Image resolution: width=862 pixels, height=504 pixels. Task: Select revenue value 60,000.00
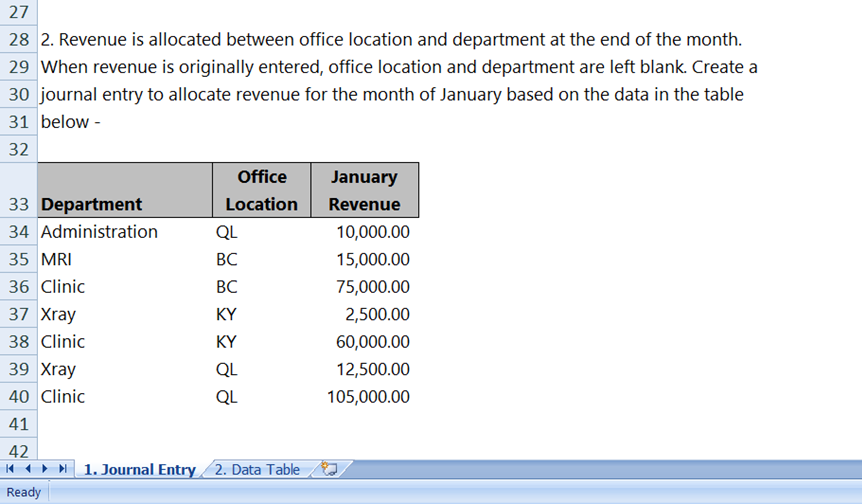click(365, 342)
